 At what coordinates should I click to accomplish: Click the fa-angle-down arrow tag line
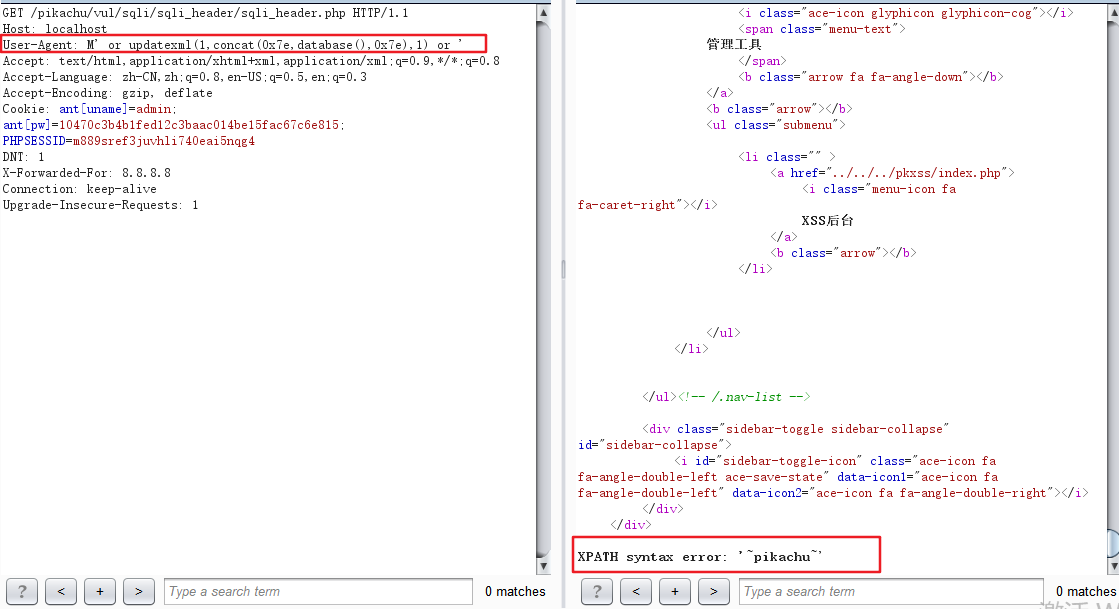click(x=871, y=77)
